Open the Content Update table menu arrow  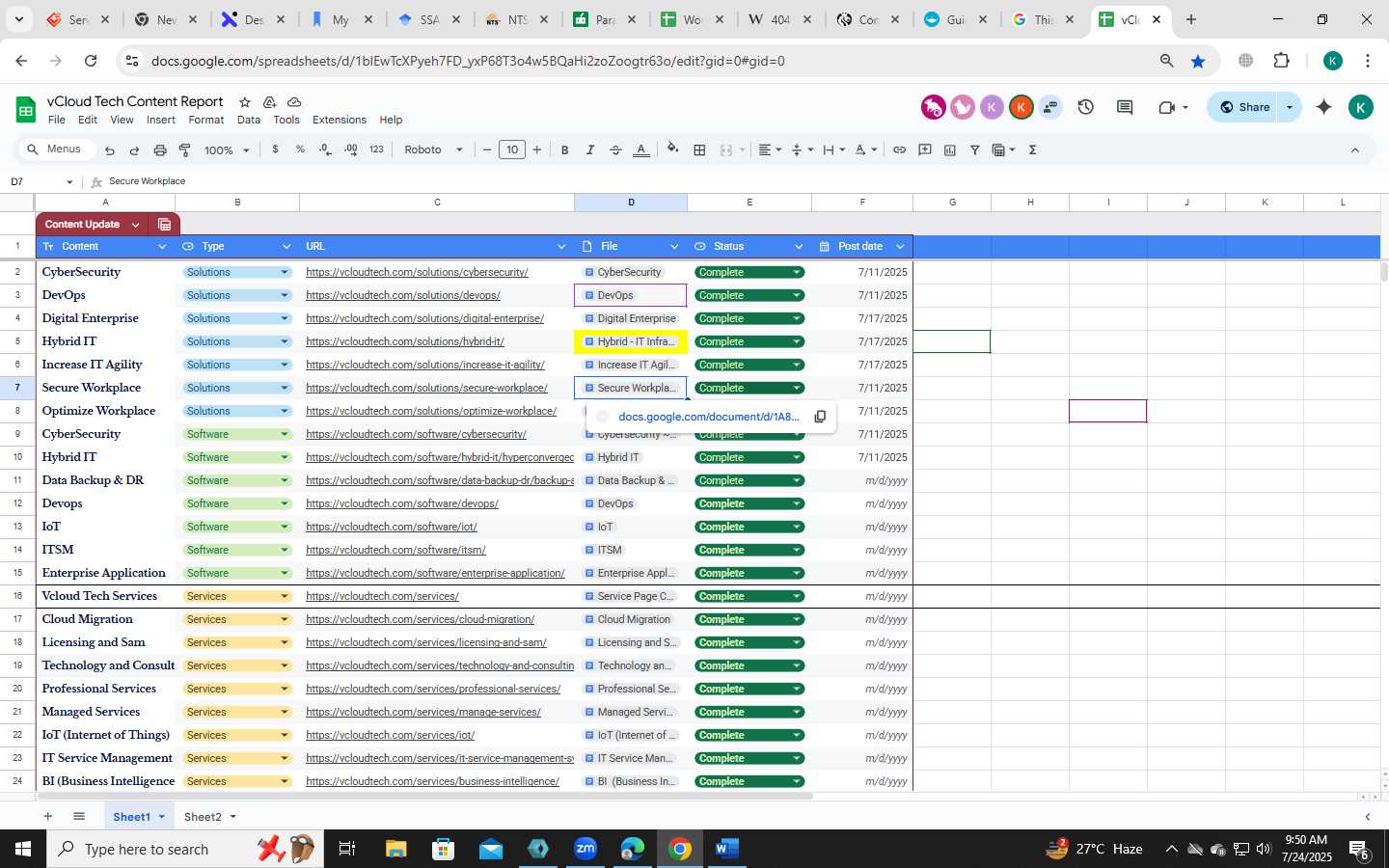pyautogui.click(x=135, y=224)
